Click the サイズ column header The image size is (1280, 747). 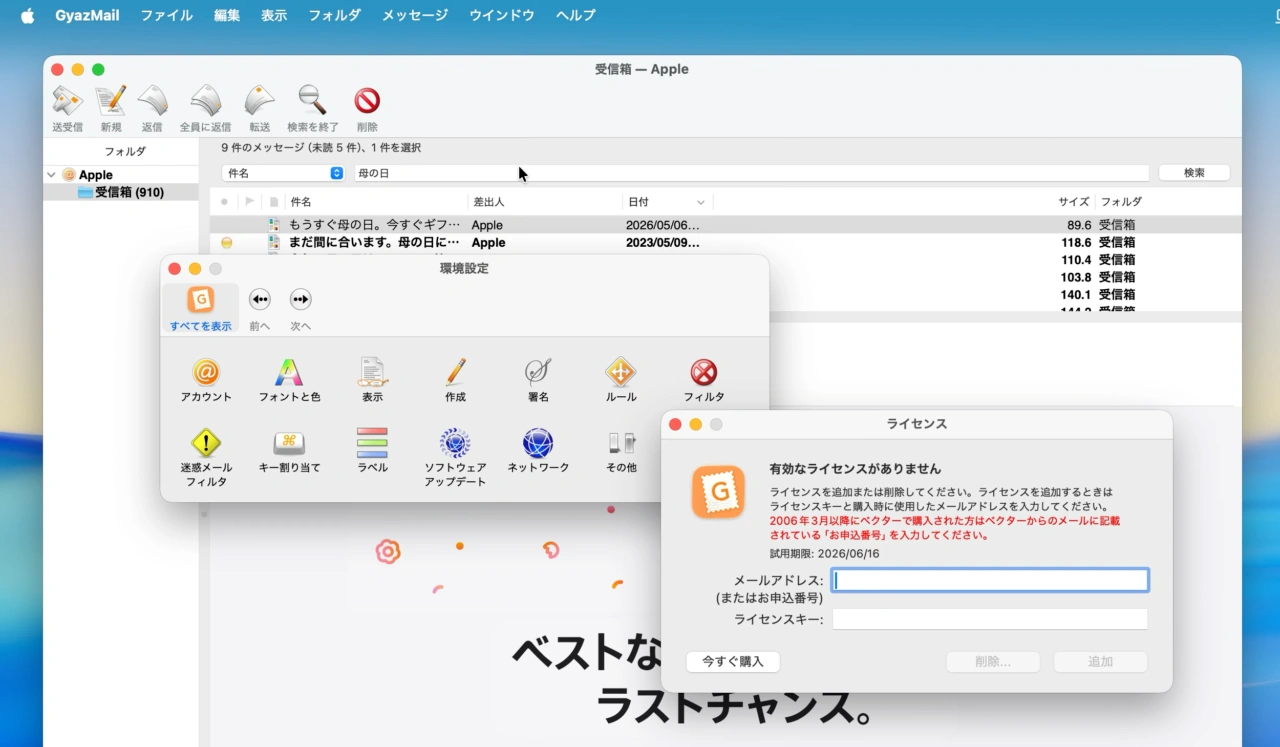[x=1074, y=202]
